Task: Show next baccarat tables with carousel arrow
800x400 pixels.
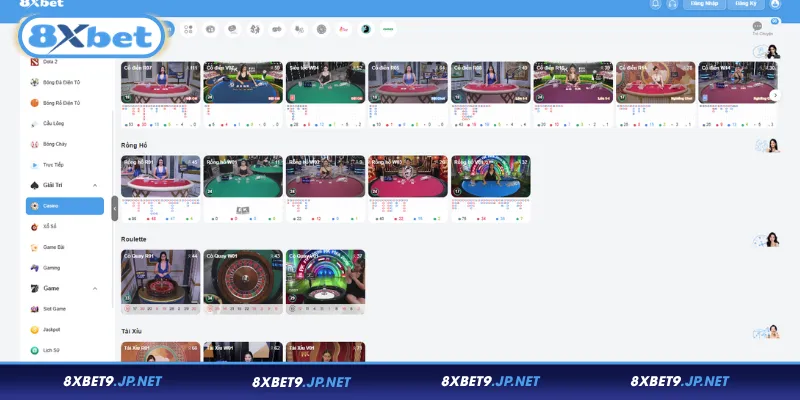Action: tap(775, 95)
